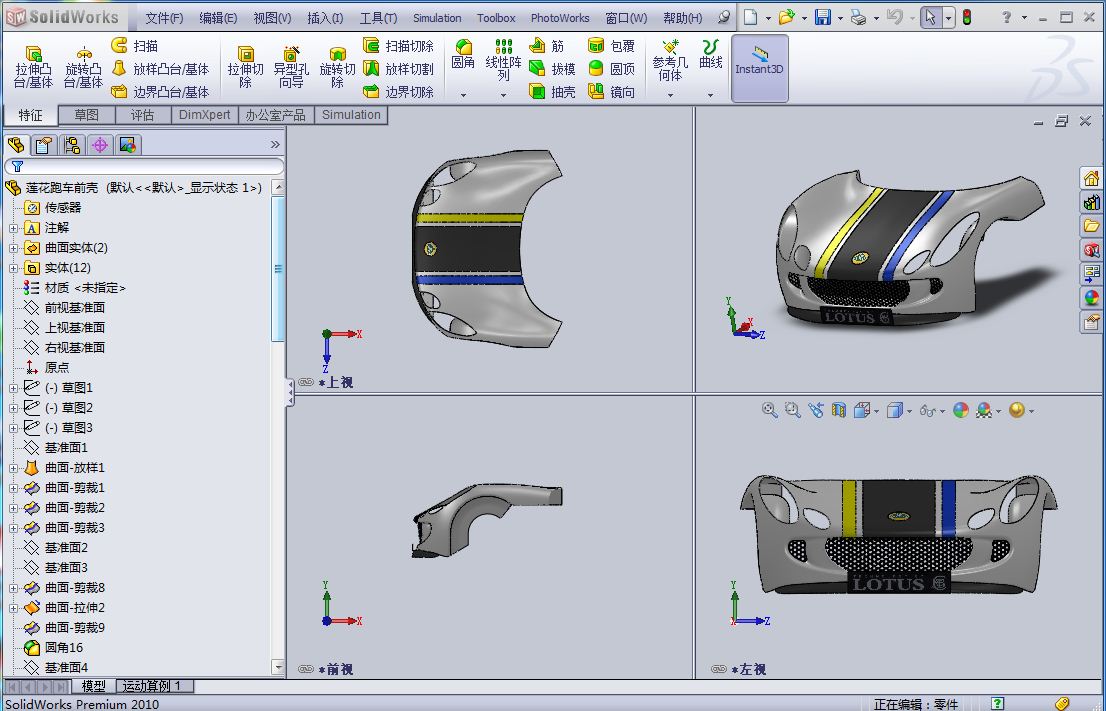1106x711 pixels.
Task: Open the 参考几何体 reference geometry tool
Action: 669,60
